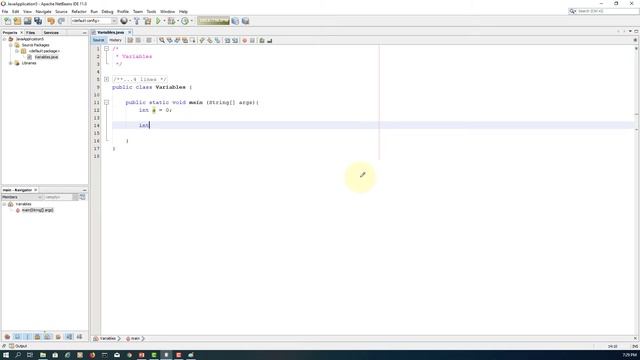640x360 pixels.
Task: Open the Debug menu
Action: point(107,11)
